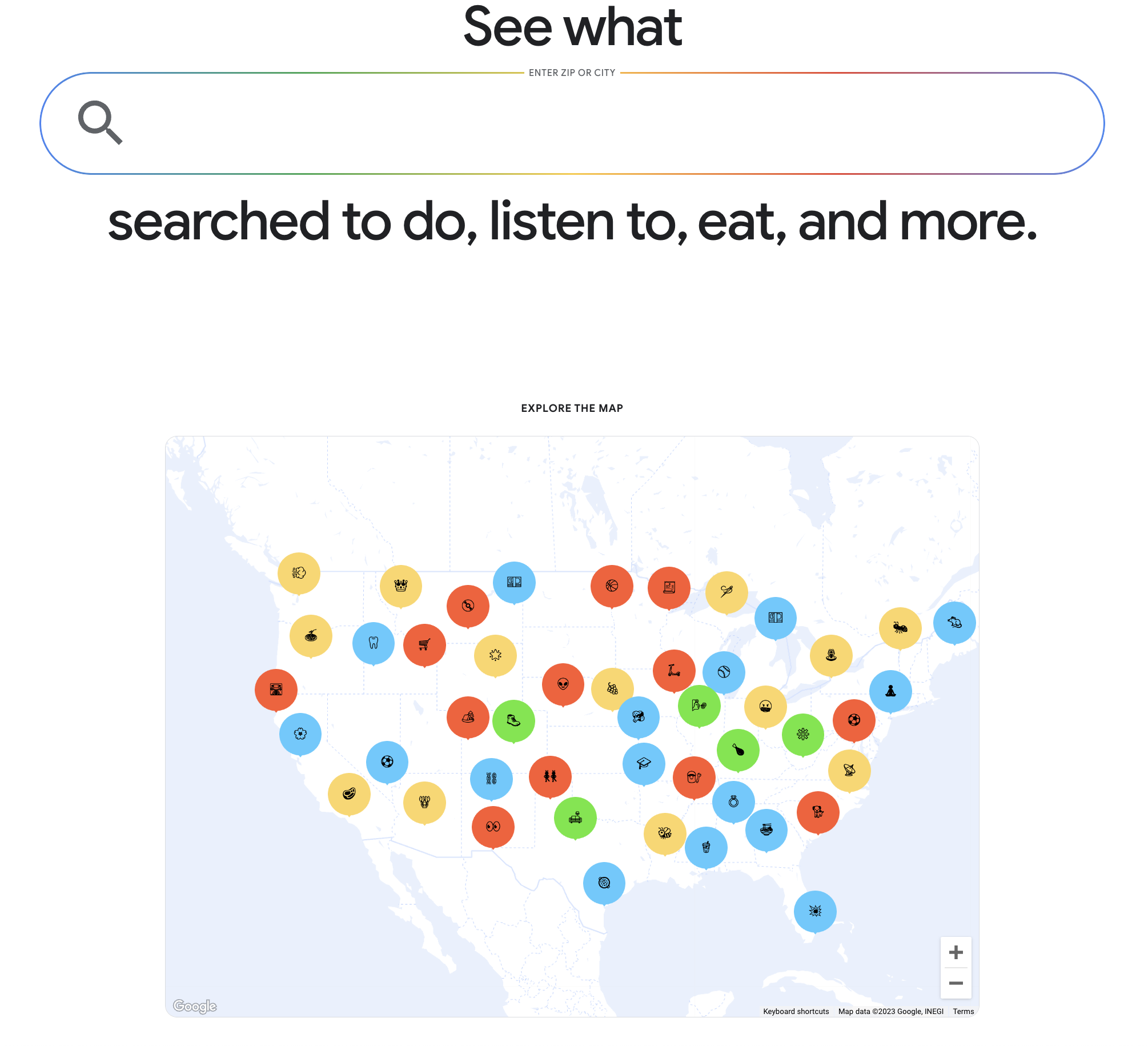Select the graduation cap map marker
This screenshot has height=1046, width=1148.
point(644,764)
